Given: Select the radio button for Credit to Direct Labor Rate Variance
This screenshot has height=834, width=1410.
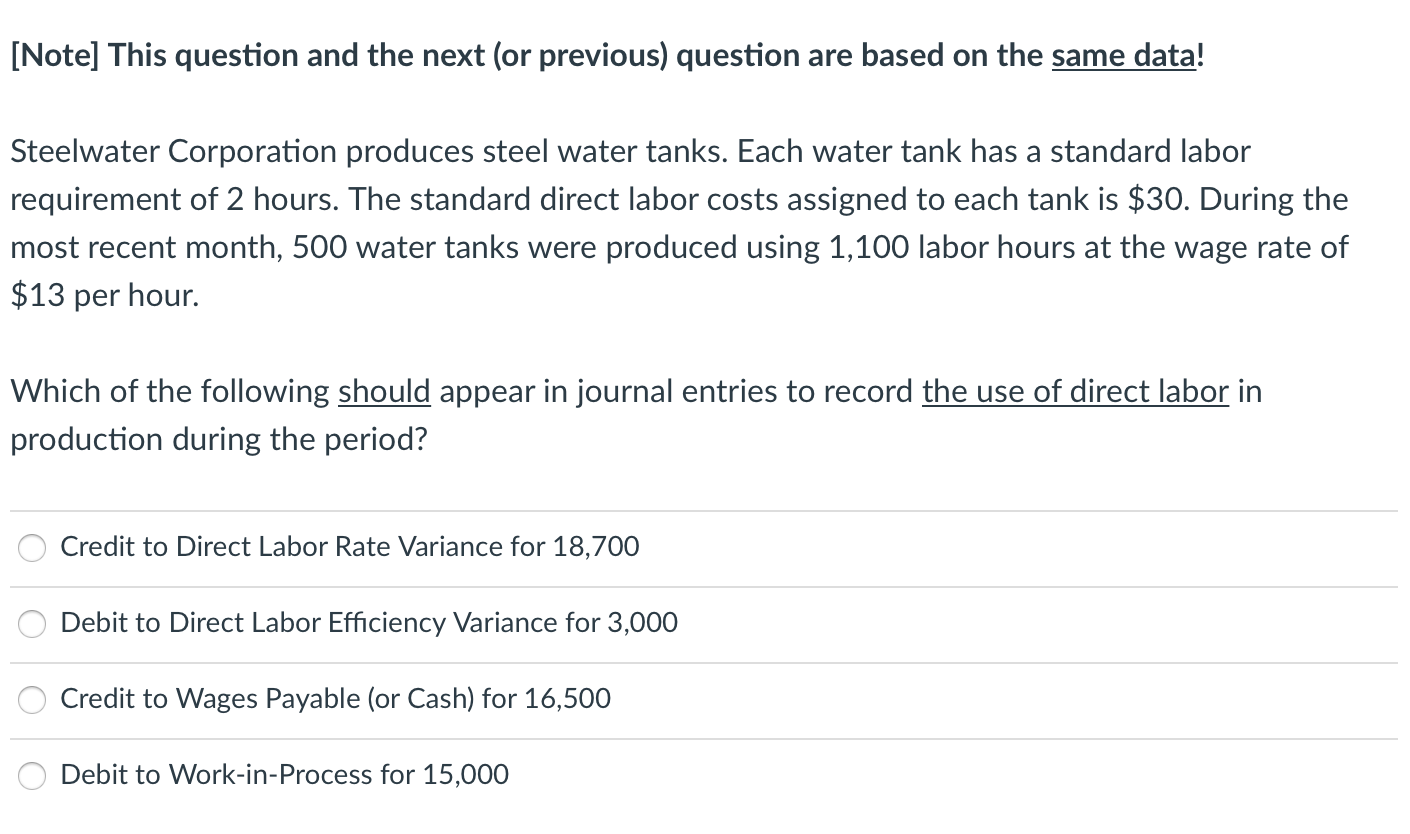Looking at the screenshot, I should [x=31, y=547].
